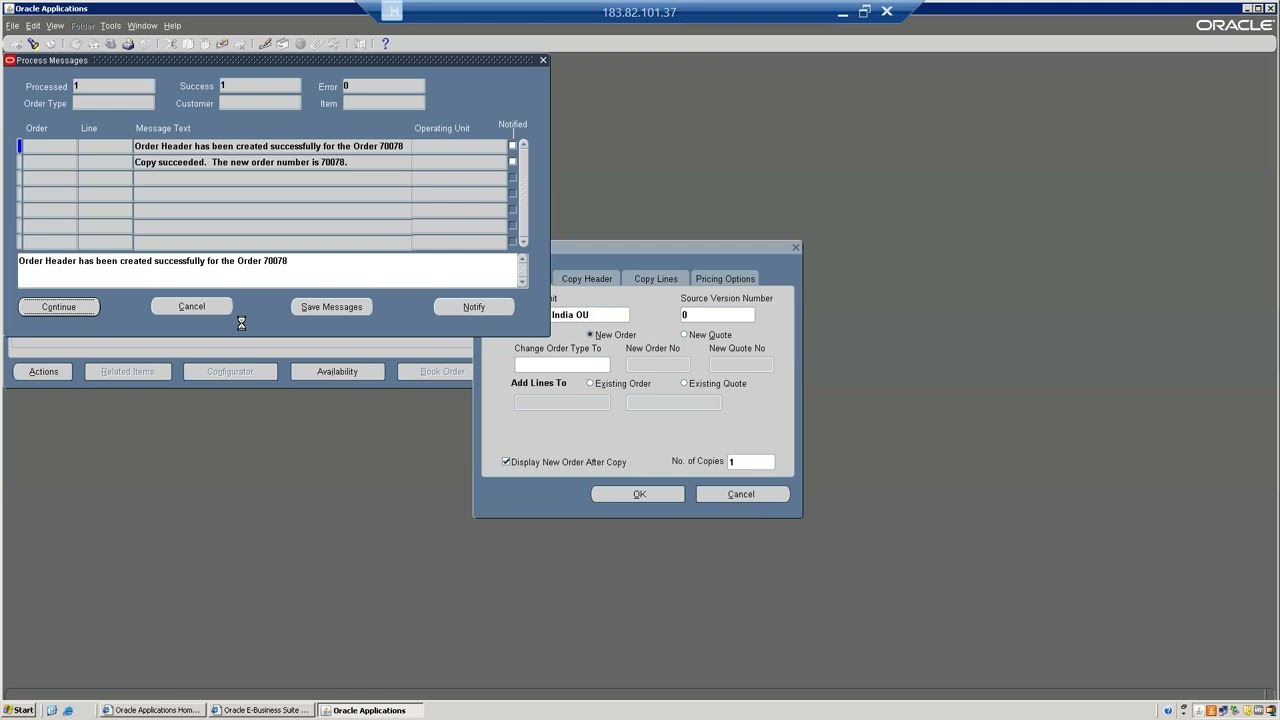Click the Zoom toolbar icon
Viewport: 1280px width, 720px height.
(x=283, y=44)
